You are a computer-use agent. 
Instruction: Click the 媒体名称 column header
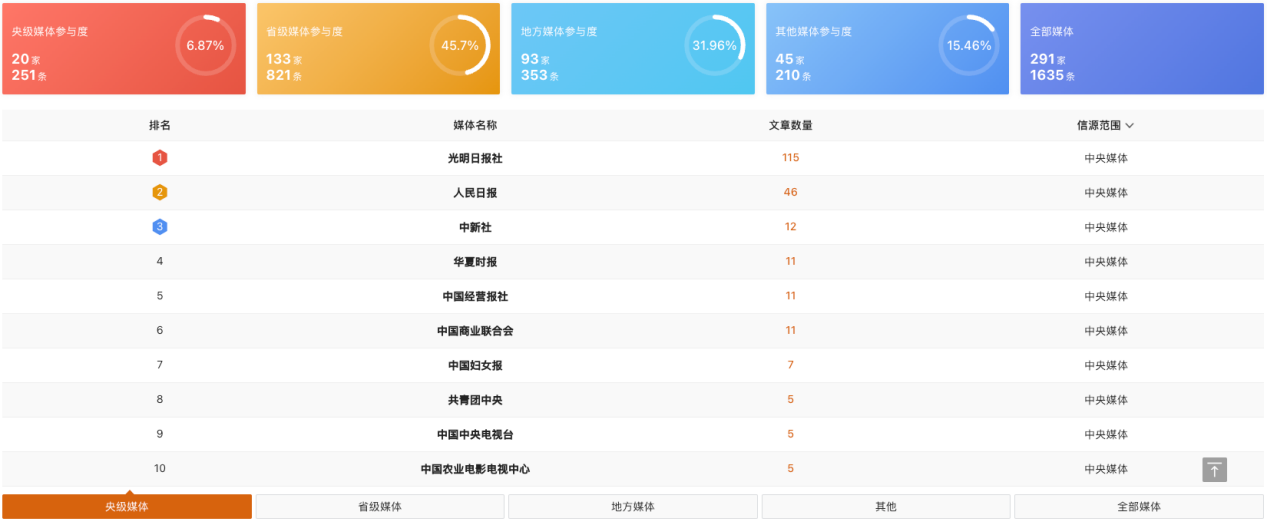pos(475,126)
